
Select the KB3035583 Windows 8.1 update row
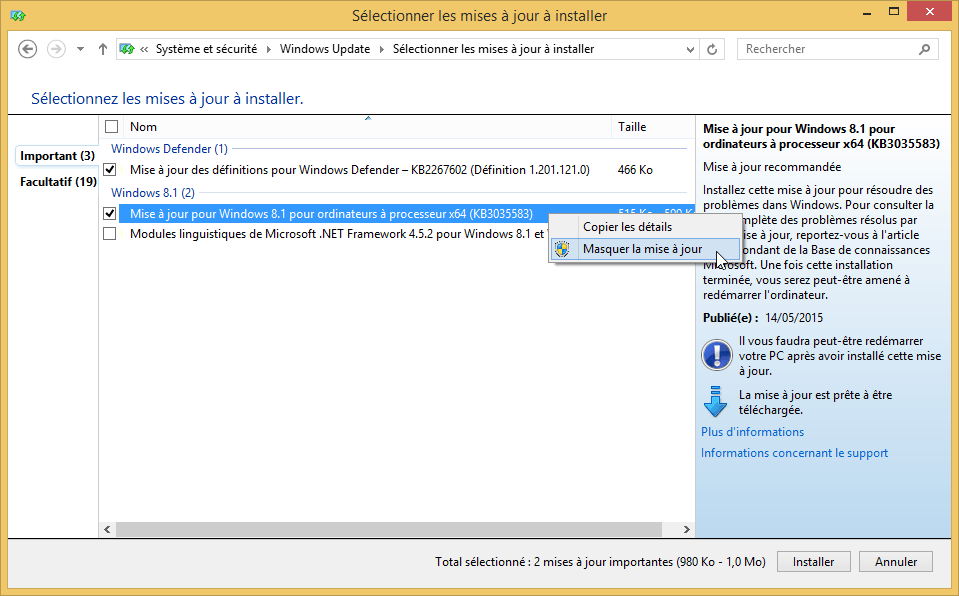[x=333, y=214]
